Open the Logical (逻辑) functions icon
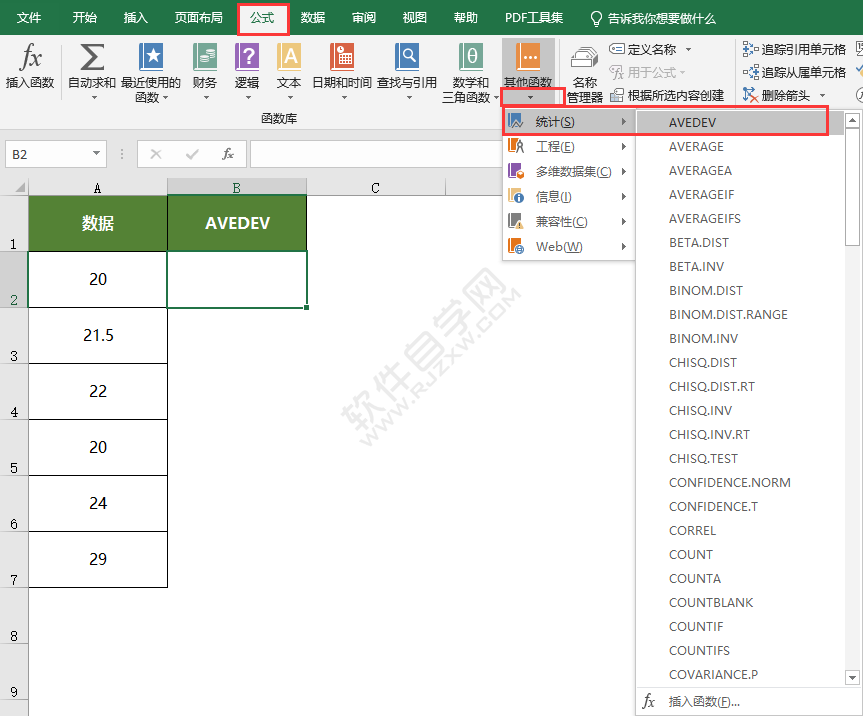The image size is (863, 716). [x=247, y=57]
